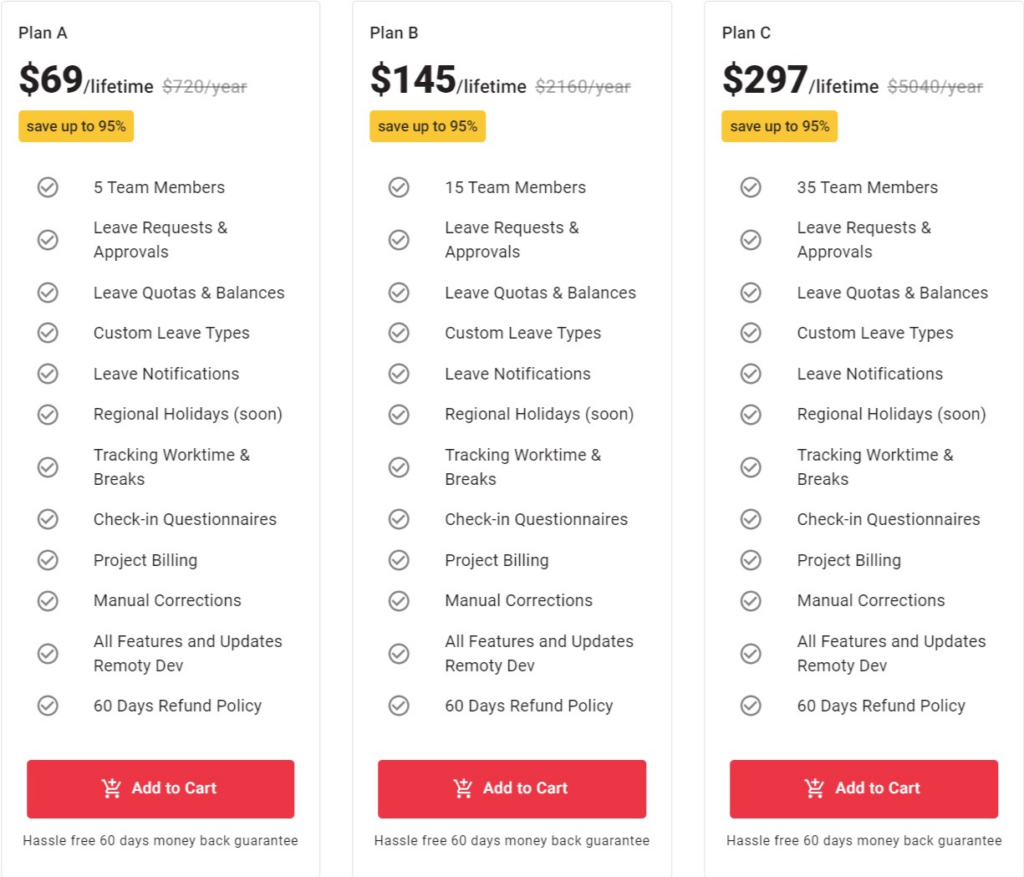
Task: Click checkmark icon beside 5 Team Members
Action: tap(48, 187)
